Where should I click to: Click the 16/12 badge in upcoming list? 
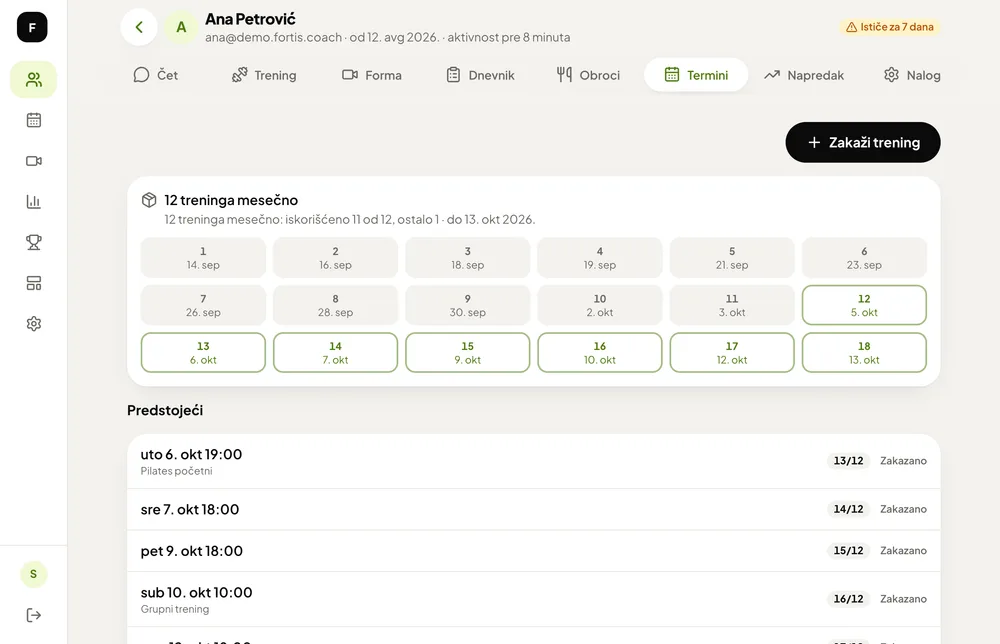(848, 599)
